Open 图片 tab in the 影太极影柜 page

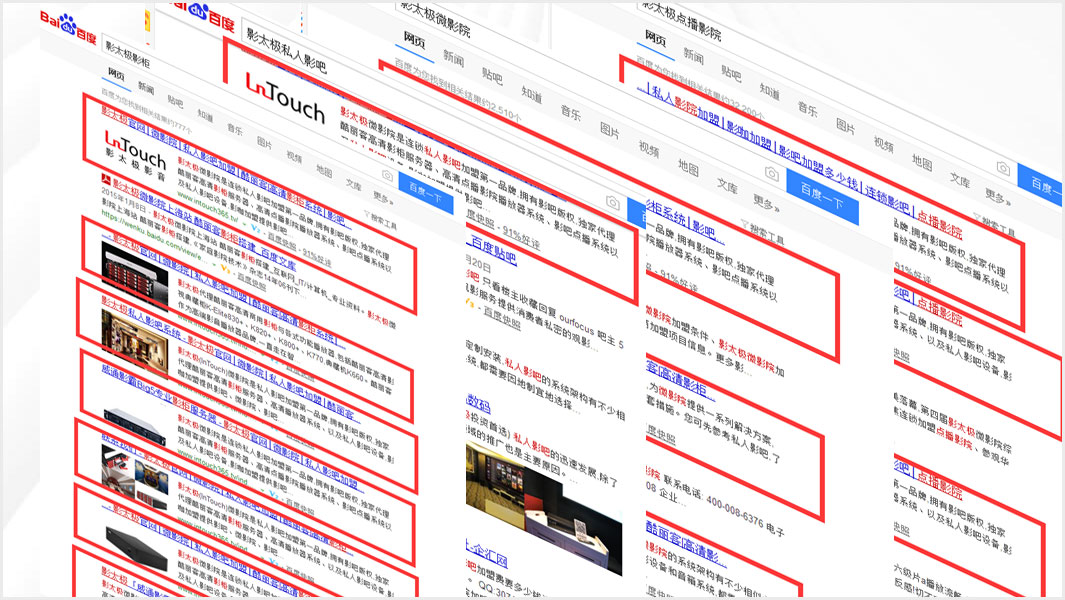coord(265,143)
